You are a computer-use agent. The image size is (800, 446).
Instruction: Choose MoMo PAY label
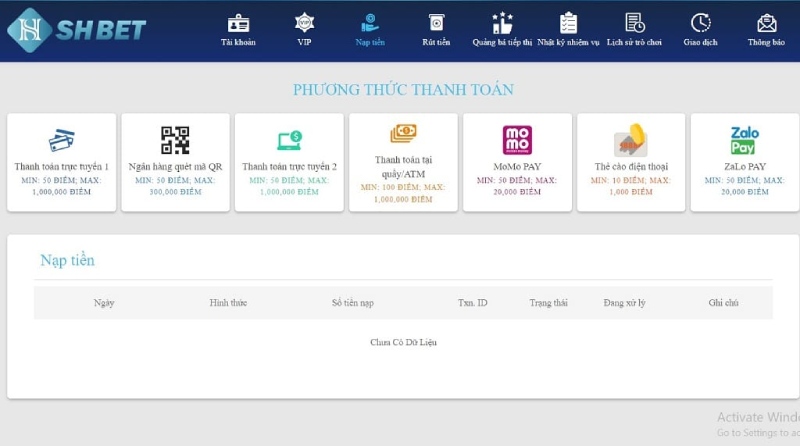[517, 167]
